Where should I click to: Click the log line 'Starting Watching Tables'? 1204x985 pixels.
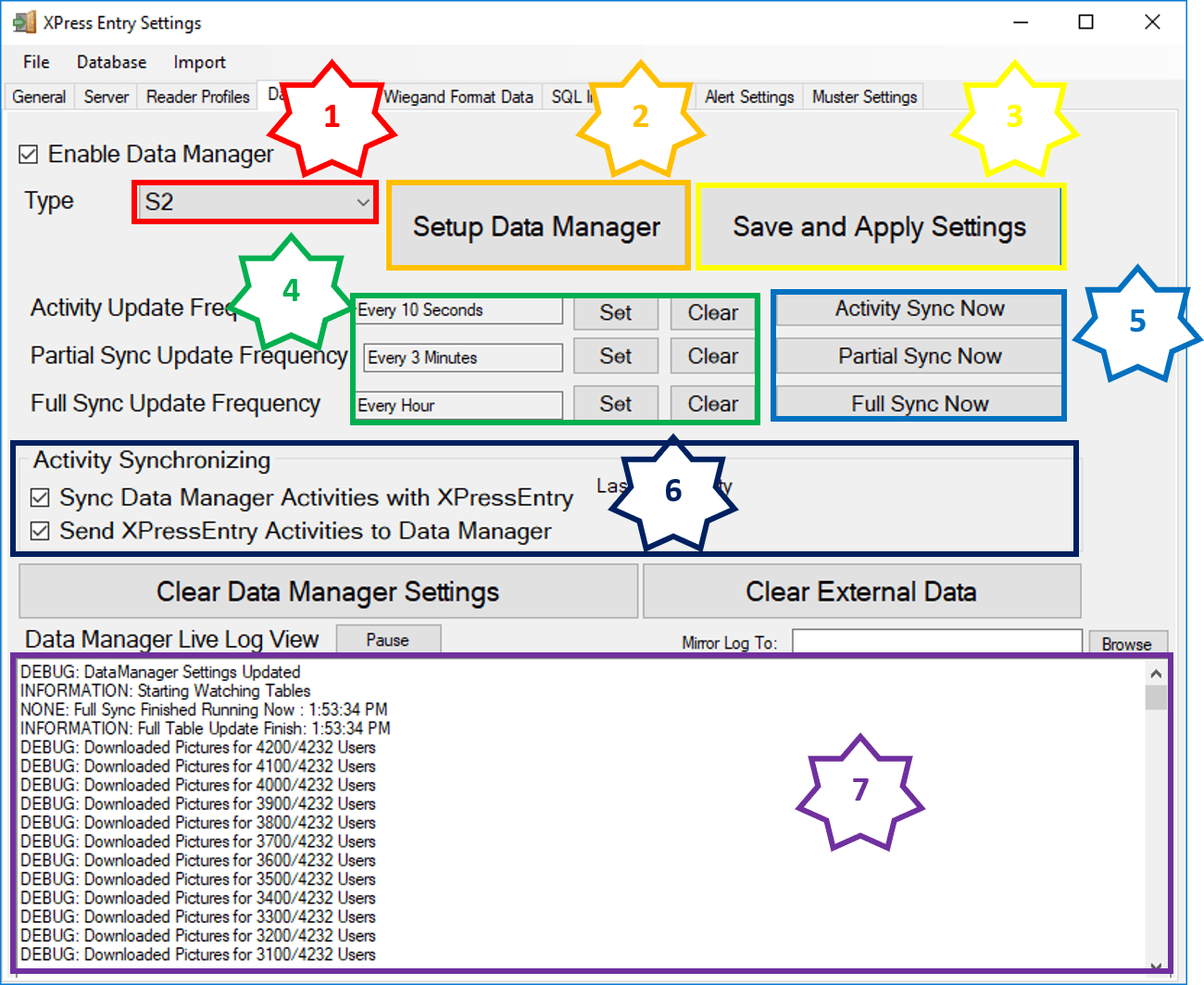166,690
